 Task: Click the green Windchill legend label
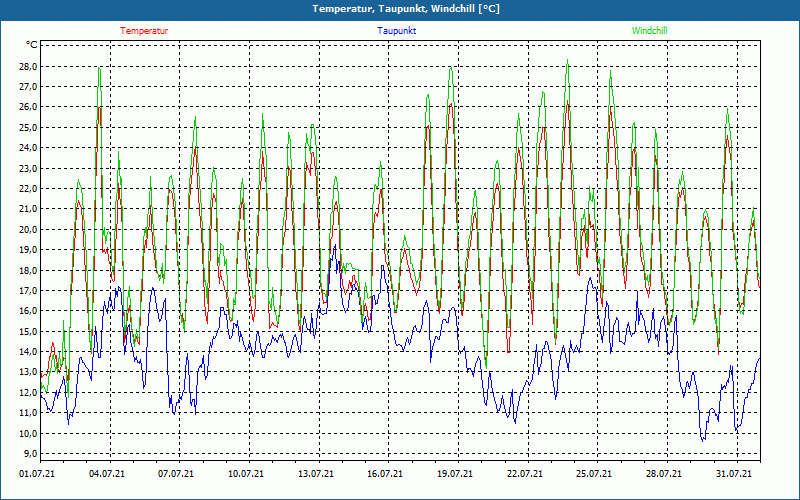point(649,31)
